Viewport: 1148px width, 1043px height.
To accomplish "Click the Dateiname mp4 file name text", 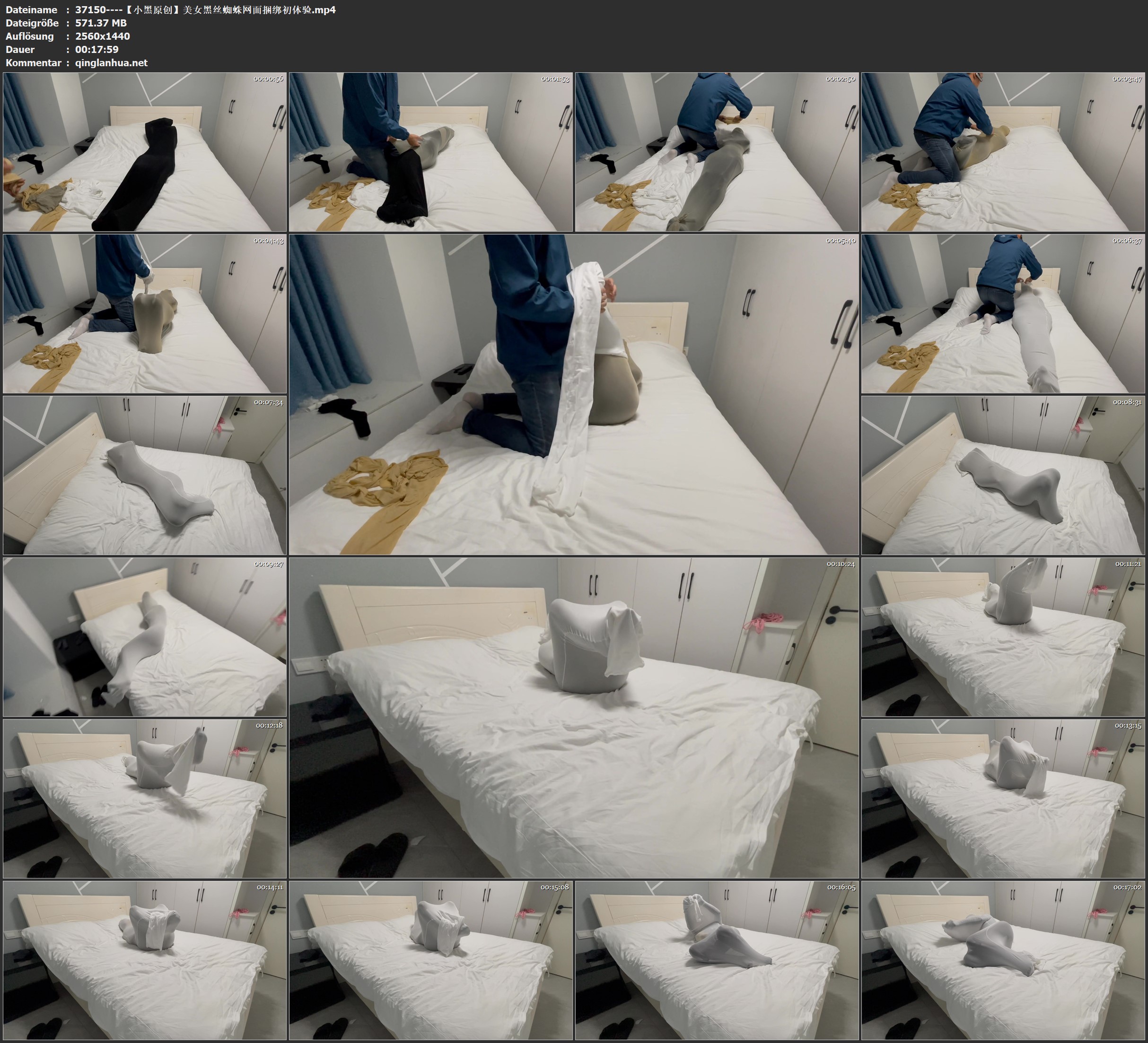I will click(x=205, y=9).
